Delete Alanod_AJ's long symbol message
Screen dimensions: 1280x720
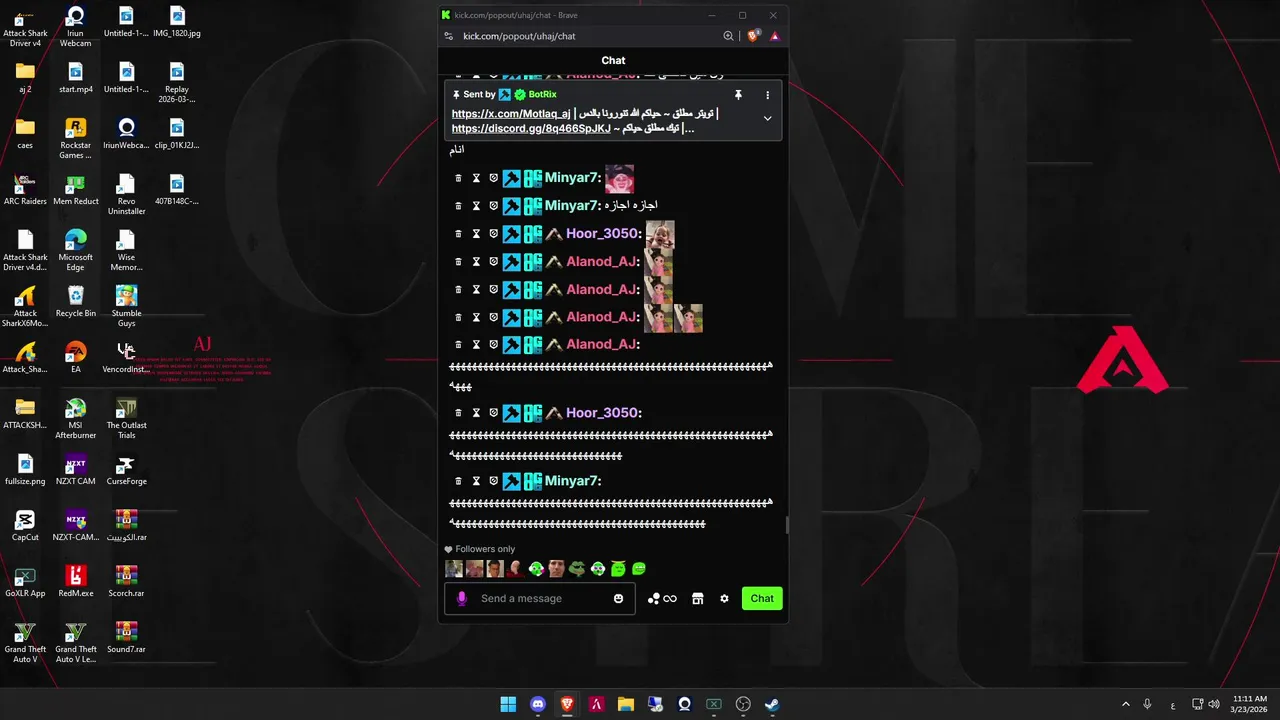(x=459, y=345)
